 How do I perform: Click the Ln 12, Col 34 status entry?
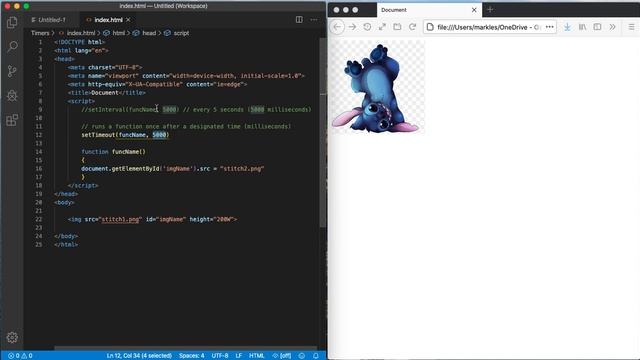[139, 356]
